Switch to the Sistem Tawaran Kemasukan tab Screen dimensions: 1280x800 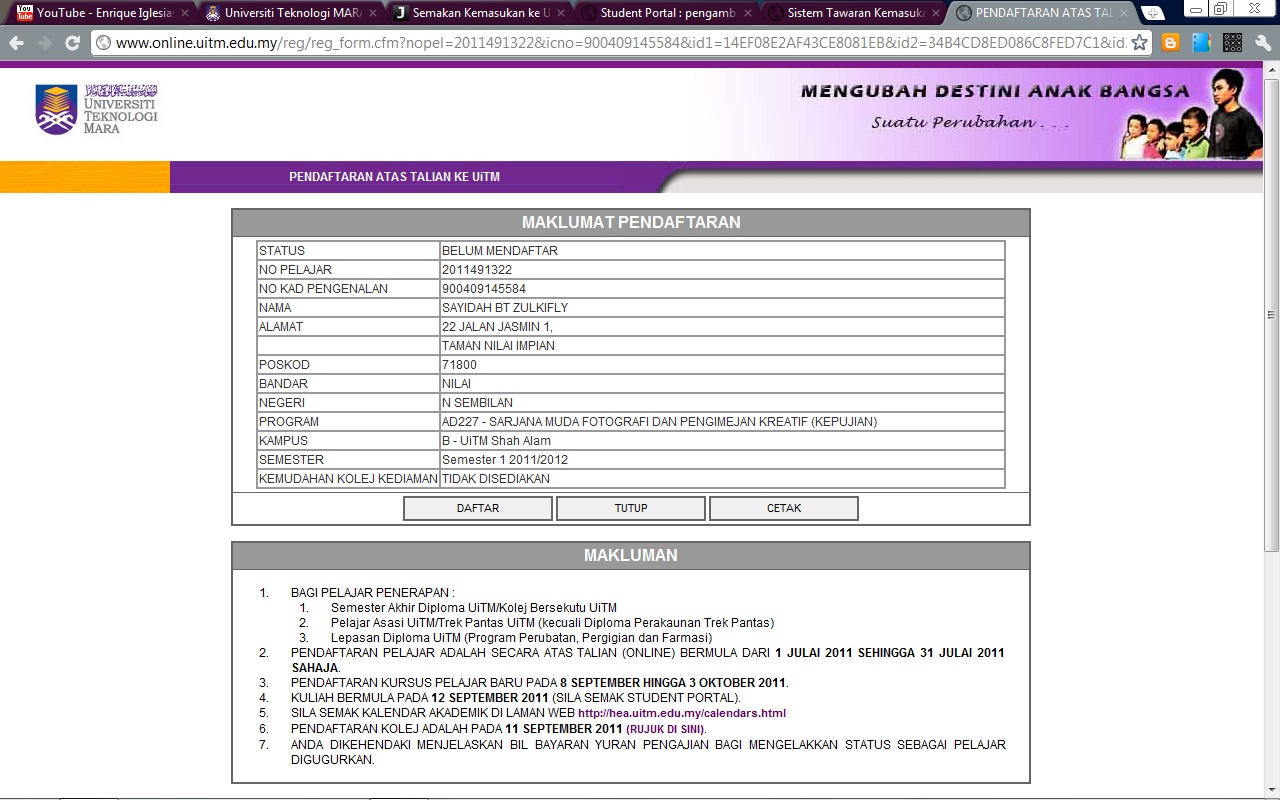[x=851, y=13]
